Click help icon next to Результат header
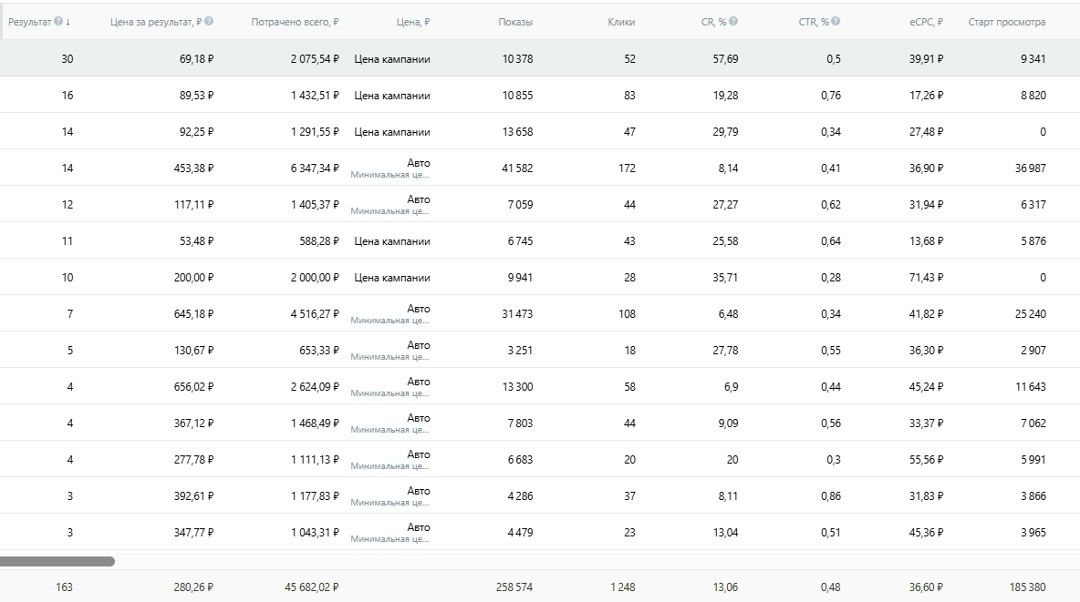The width and height of the screenshot is (1080, 602). coord(59,21)
